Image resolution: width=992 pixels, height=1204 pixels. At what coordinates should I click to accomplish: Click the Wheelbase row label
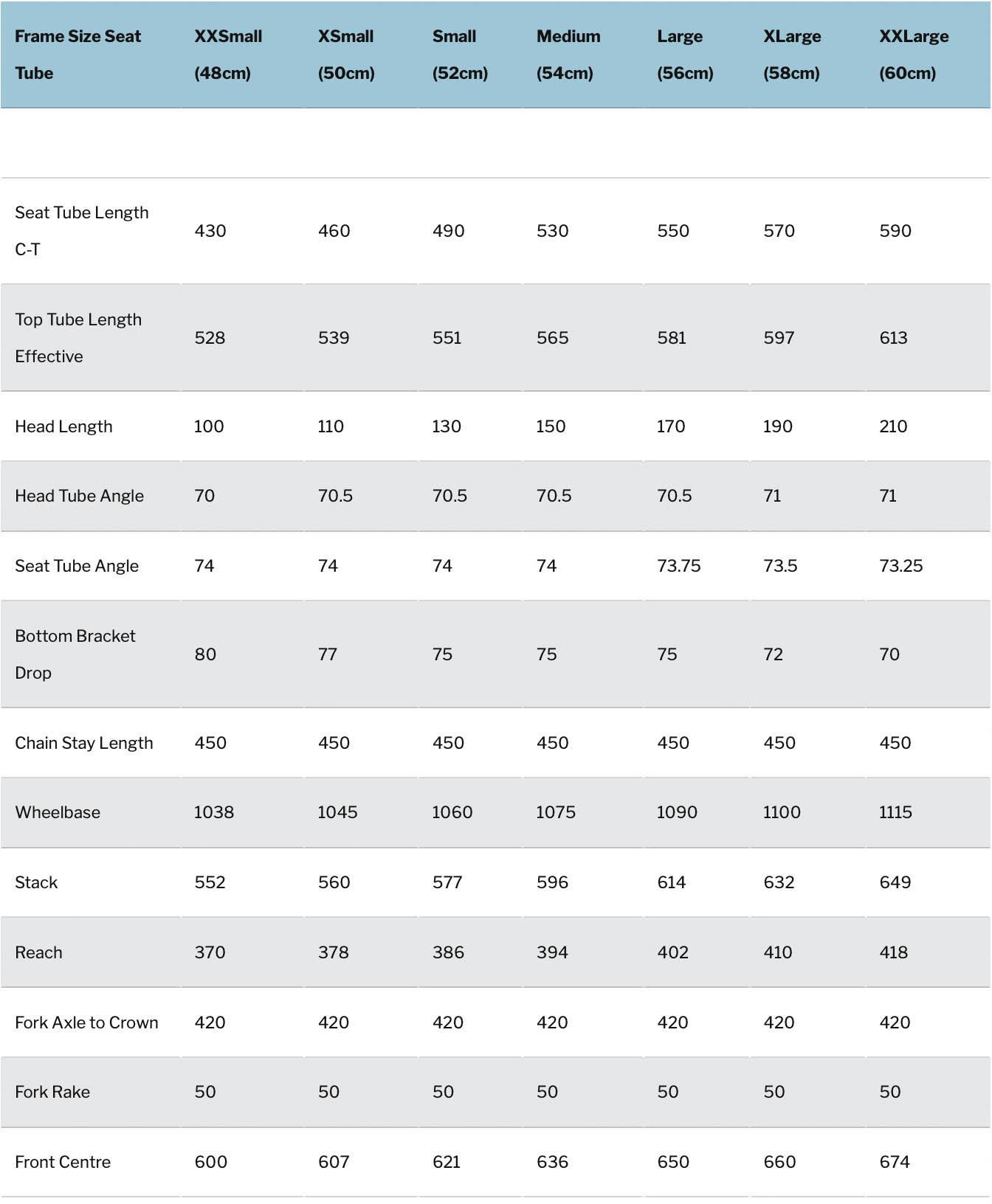coord(58,812)
